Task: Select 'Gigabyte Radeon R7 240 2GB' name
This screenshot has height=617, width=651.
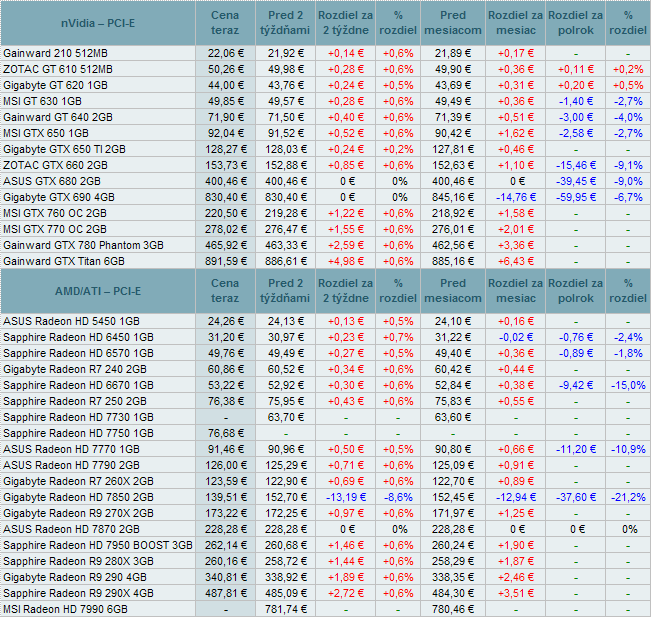Action: pos(75,369)
